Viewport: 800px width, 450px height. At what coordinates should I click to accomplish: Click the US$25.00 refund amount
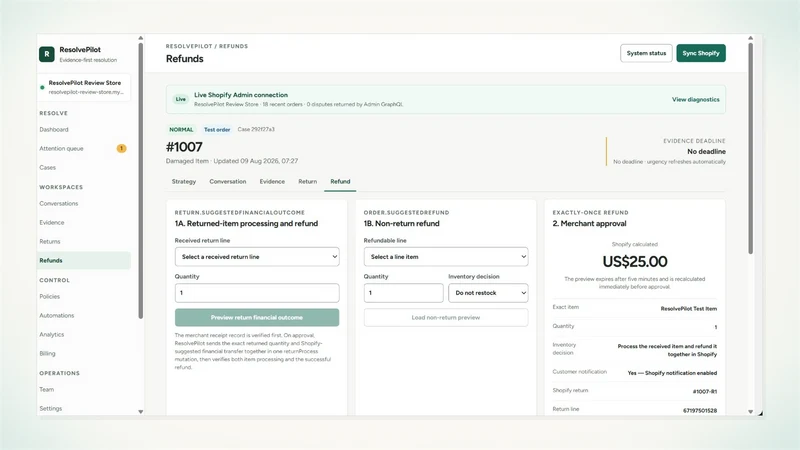(635, 262)
